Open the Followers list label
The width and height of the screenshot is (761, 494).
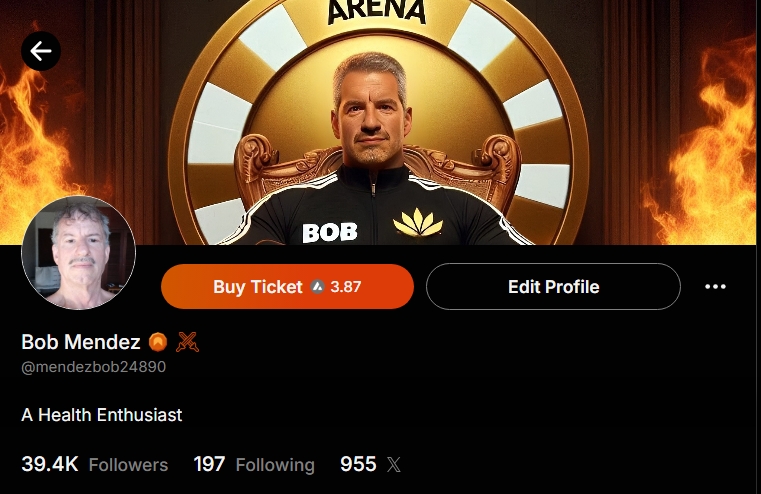[128, 465]
